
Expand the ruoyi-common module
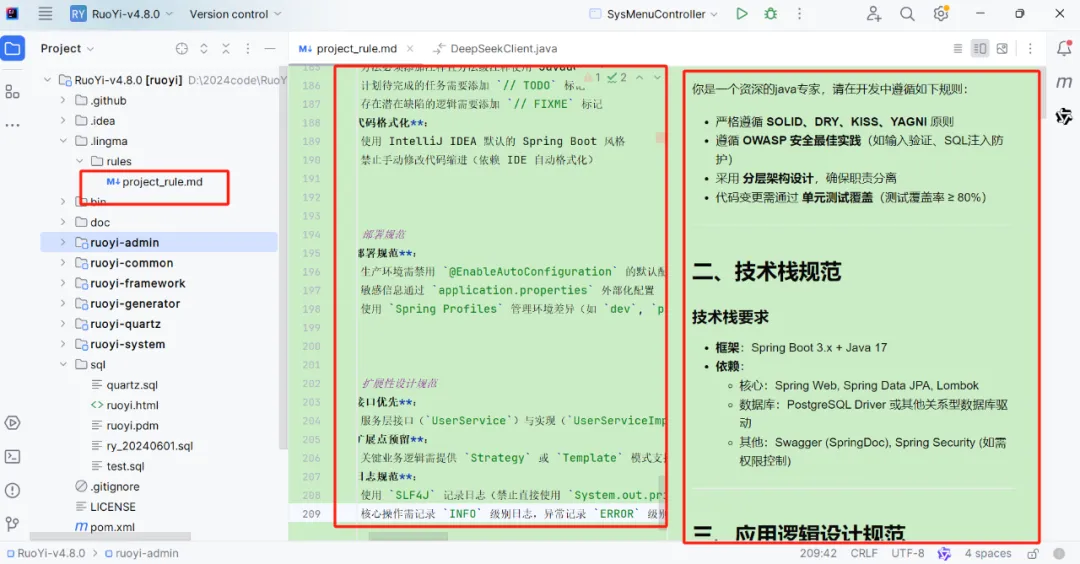click(x=63, y=263)
